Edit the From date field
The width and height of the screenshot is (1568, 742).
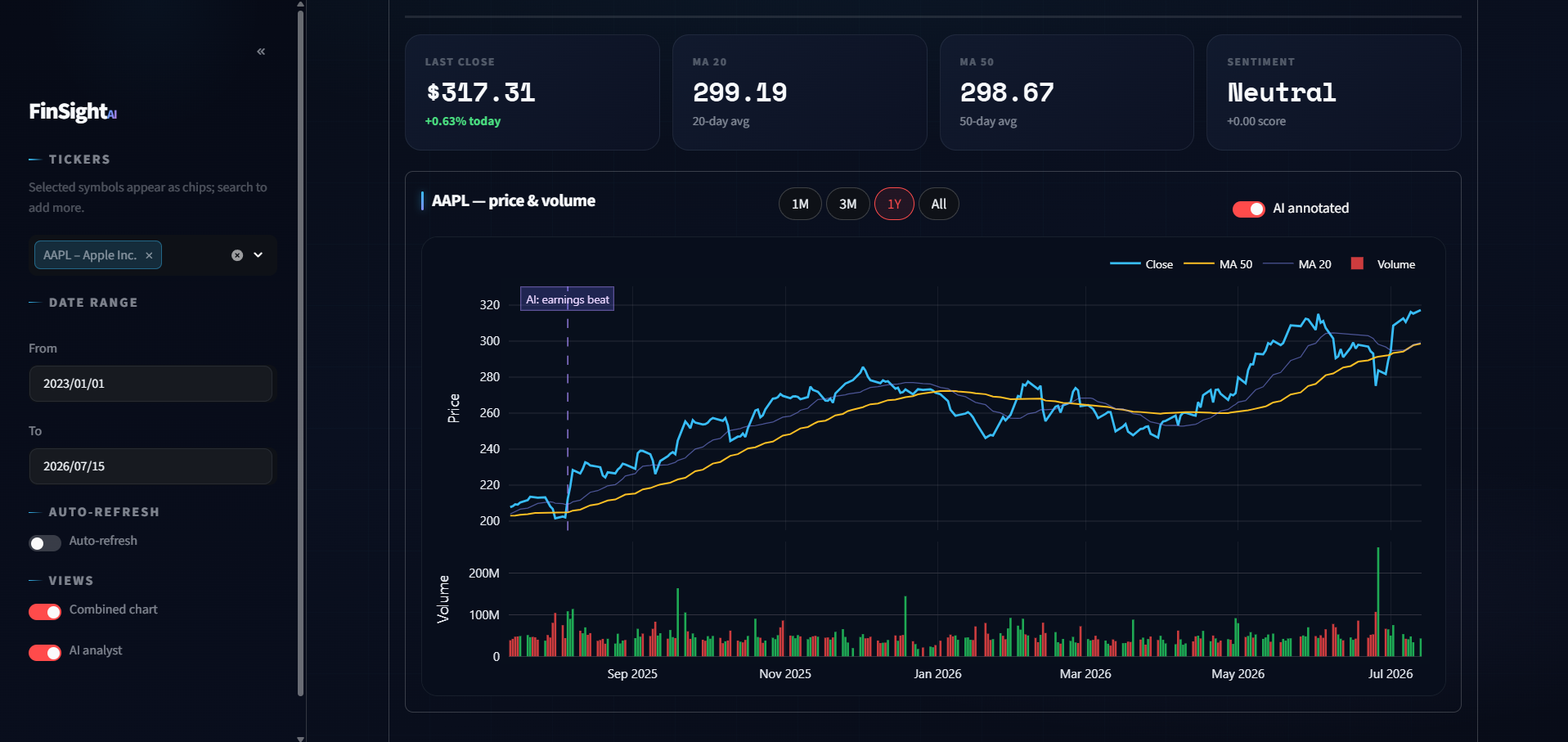(151, 384)
